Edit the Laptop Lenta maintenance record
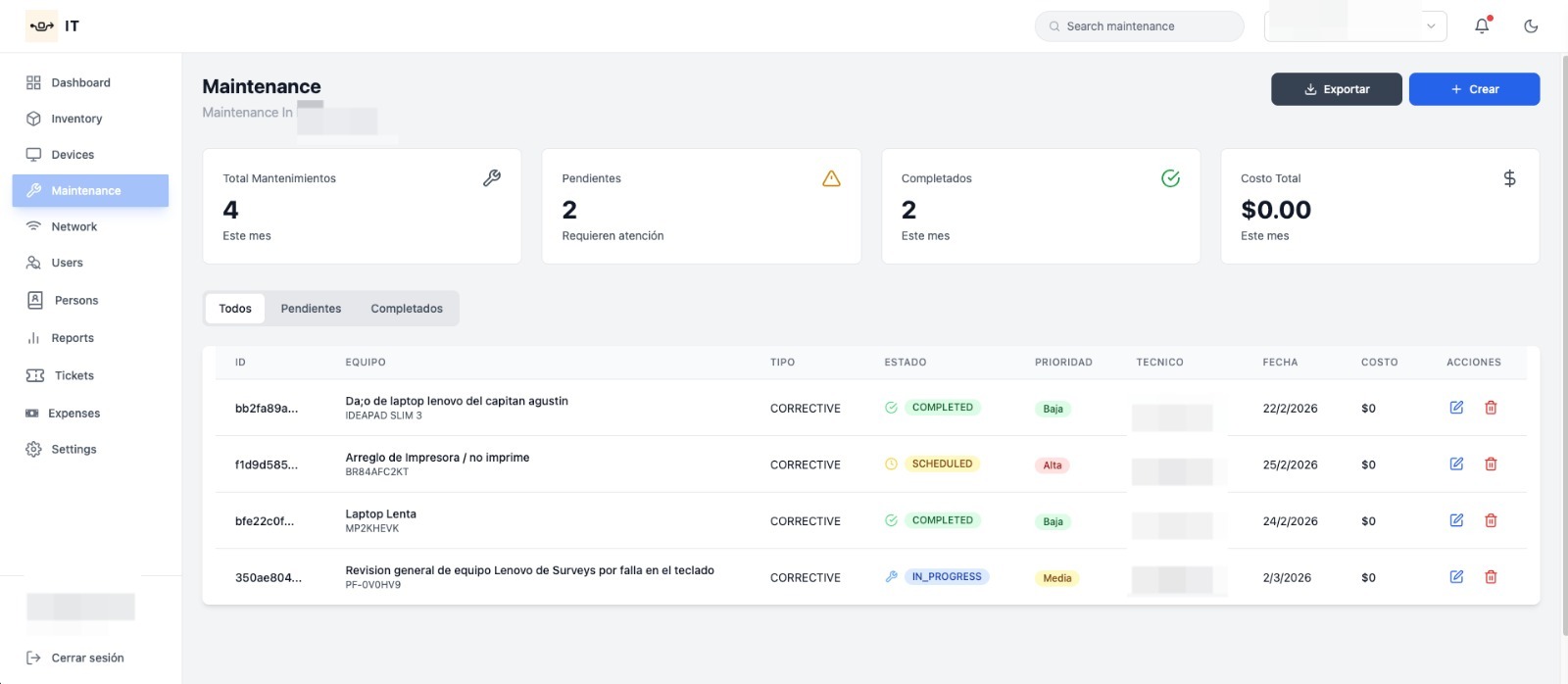 [x=1456, y=520]
